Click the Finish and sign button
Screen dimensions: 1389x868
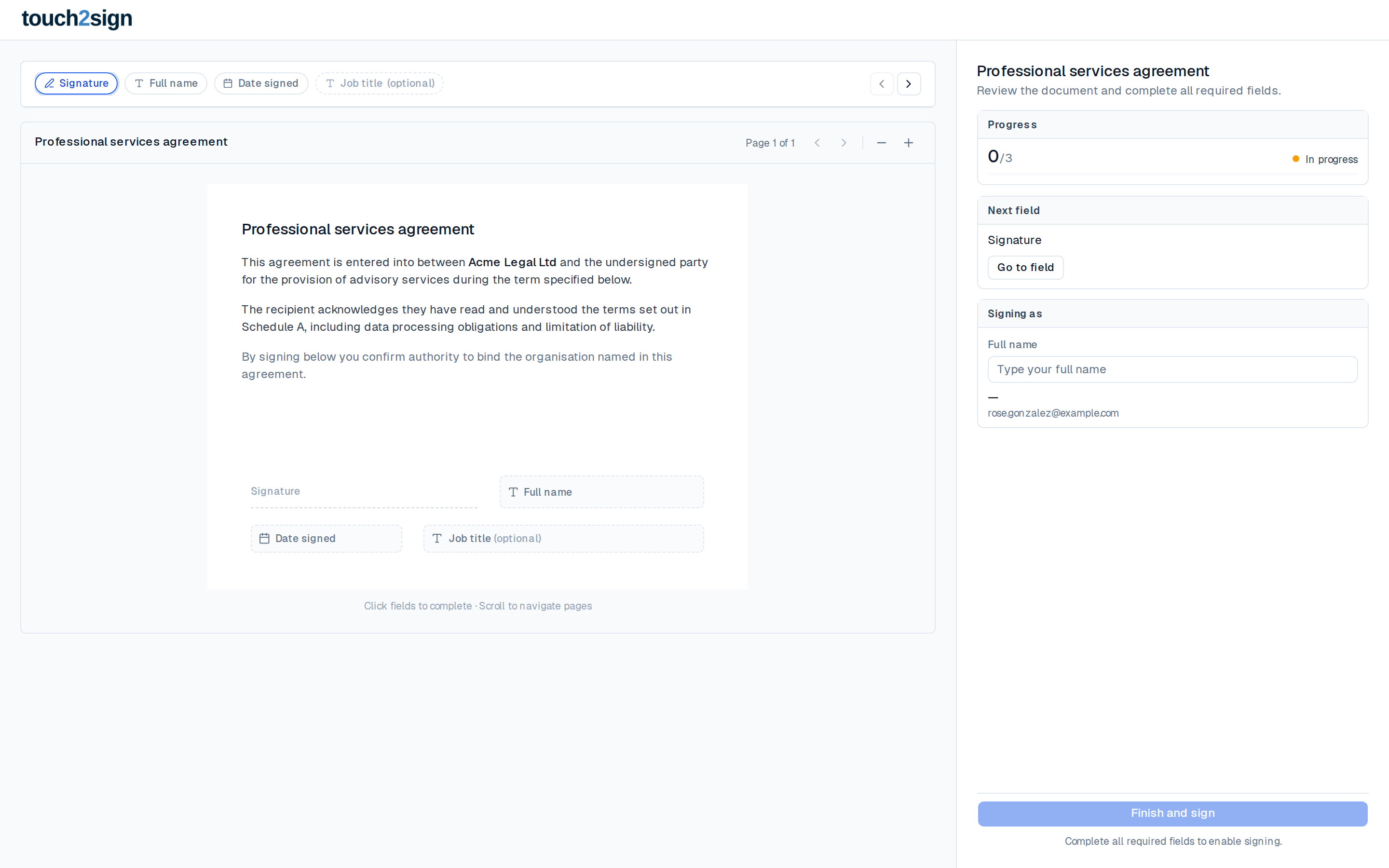[x=1172, y=814]
